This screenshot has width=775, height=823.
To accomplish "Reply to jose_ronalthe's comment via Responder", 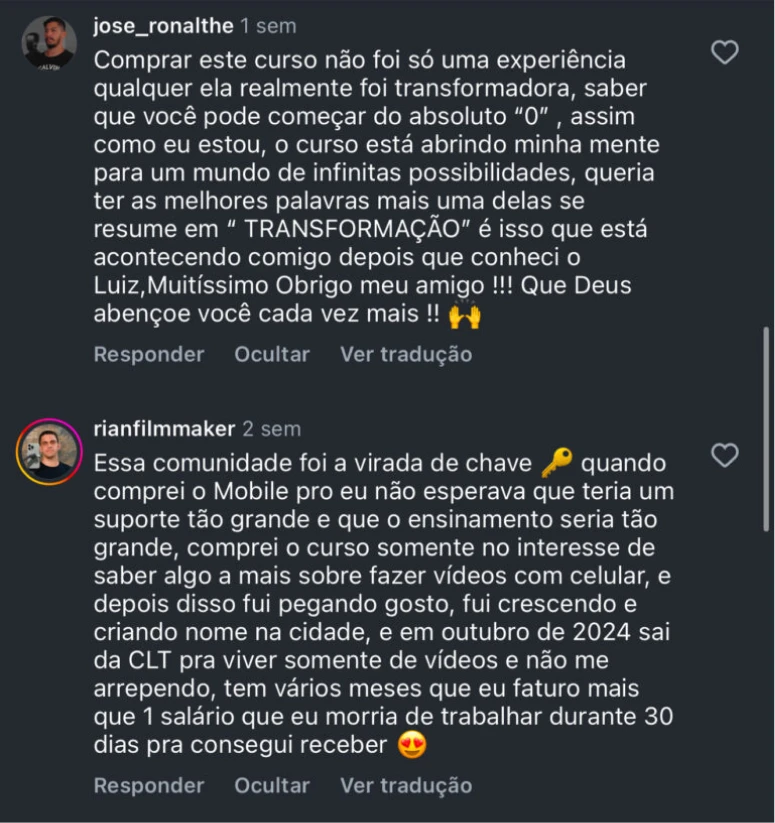I will point(149,354).
